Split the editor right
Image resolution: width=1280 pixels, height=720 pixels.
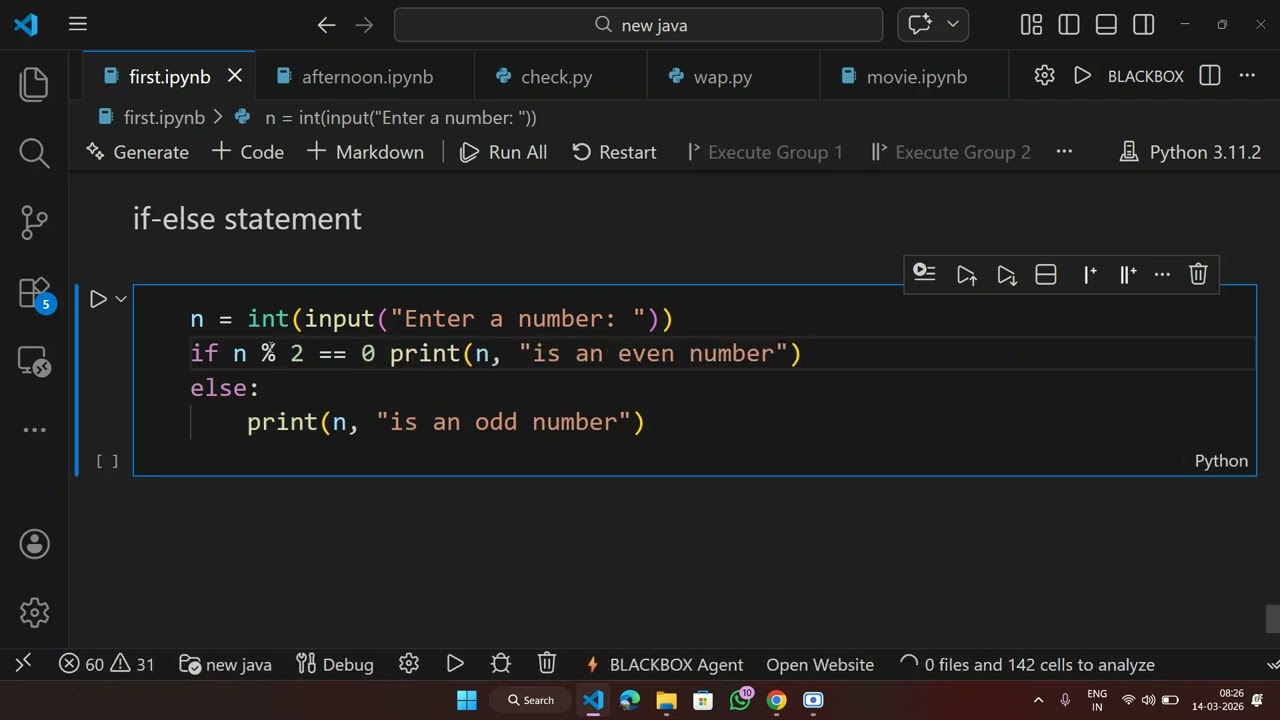(x=1210, y=76)
